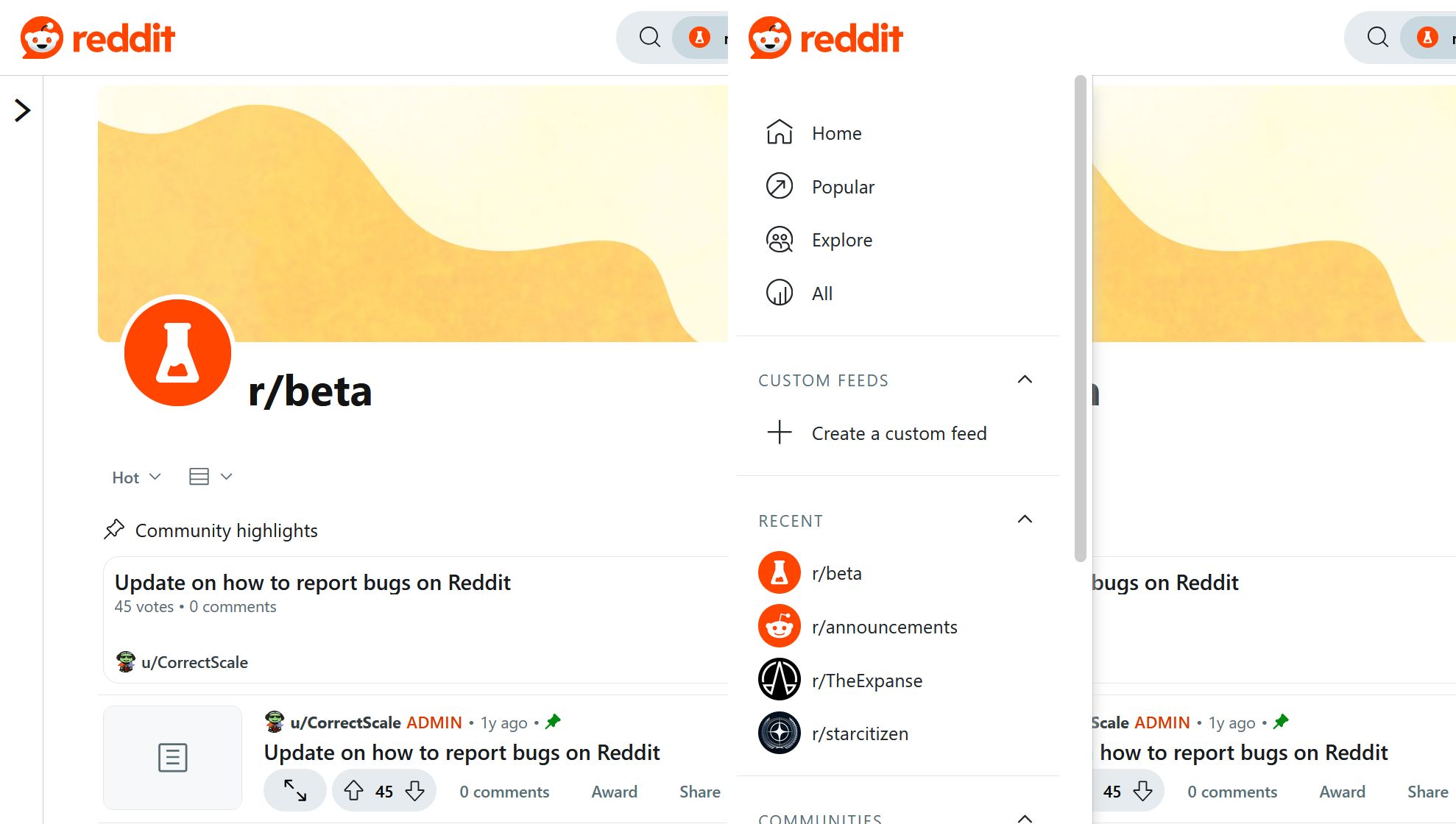Toggle the post display layout dropdown

[x=208, y=477]
